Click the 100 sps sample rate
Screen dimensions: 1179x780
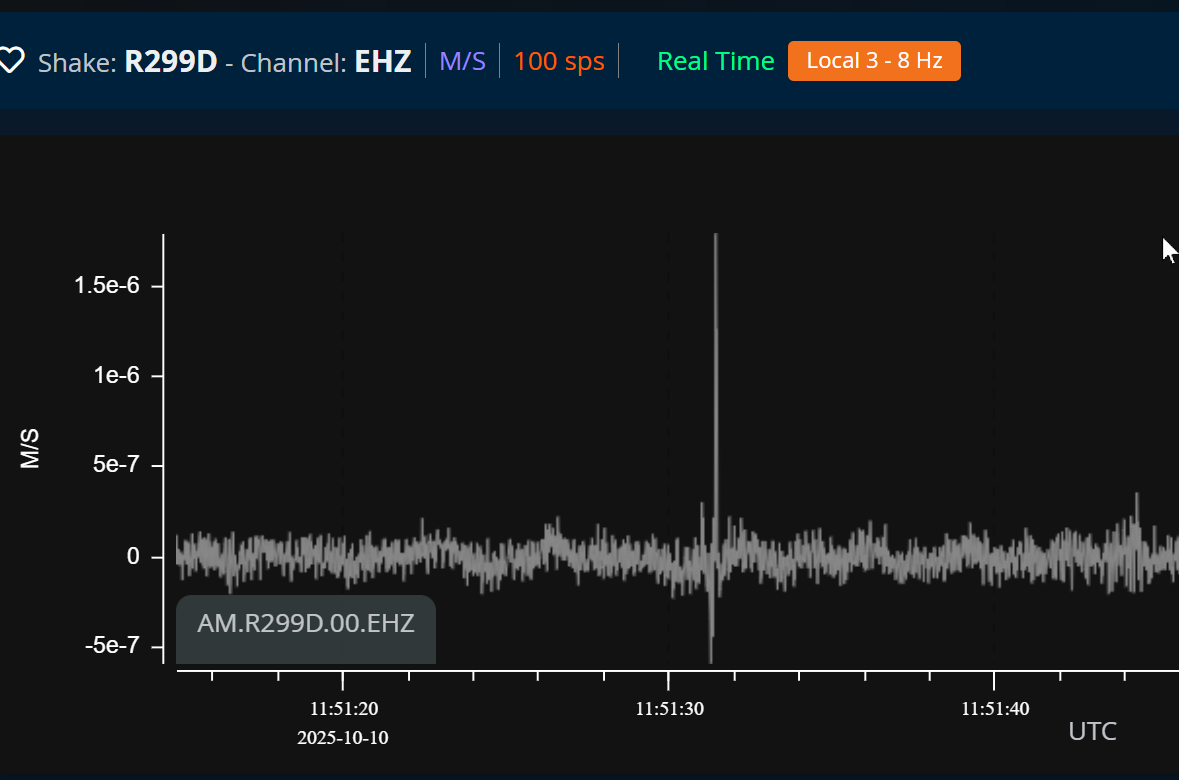(559, 62)
